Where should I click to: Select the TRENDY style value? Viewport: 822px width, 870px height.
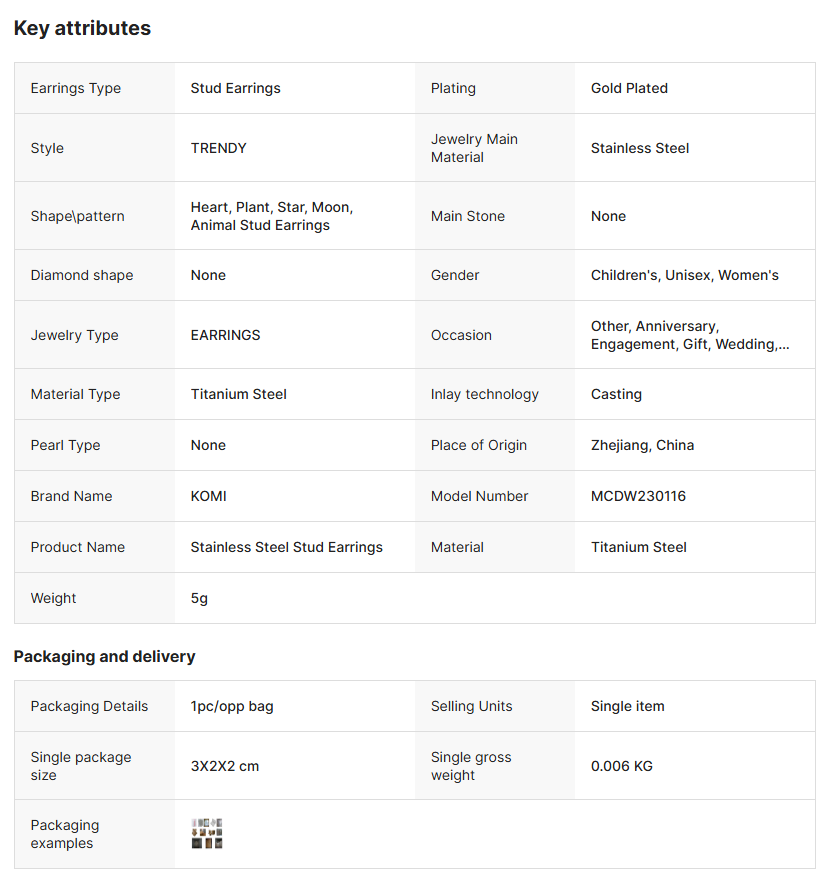[218, 148]
